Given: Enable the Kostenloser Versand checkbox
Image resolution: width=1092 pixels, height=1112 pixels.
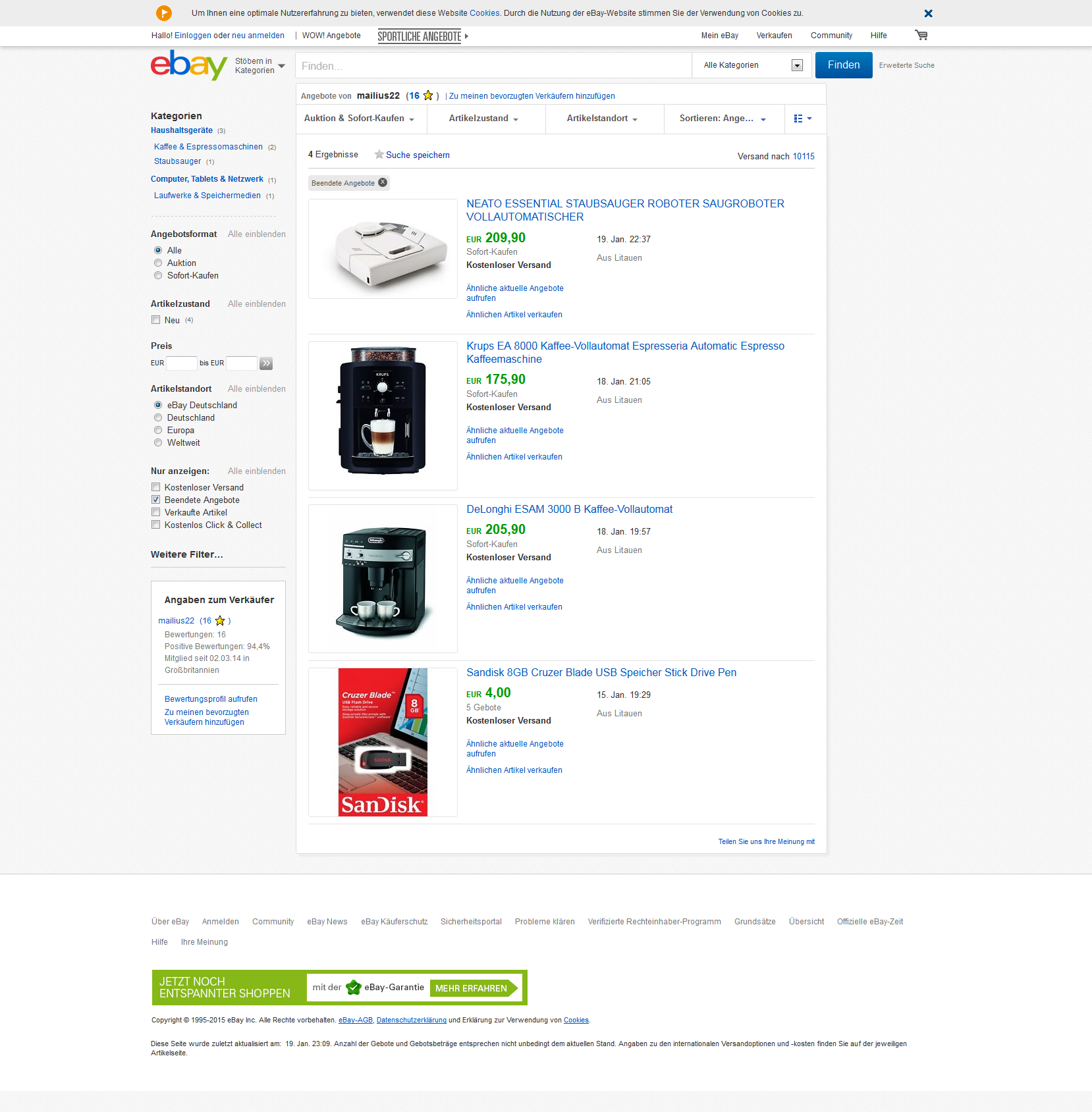Looking at the screenshot, I should (x=156, y=487).
